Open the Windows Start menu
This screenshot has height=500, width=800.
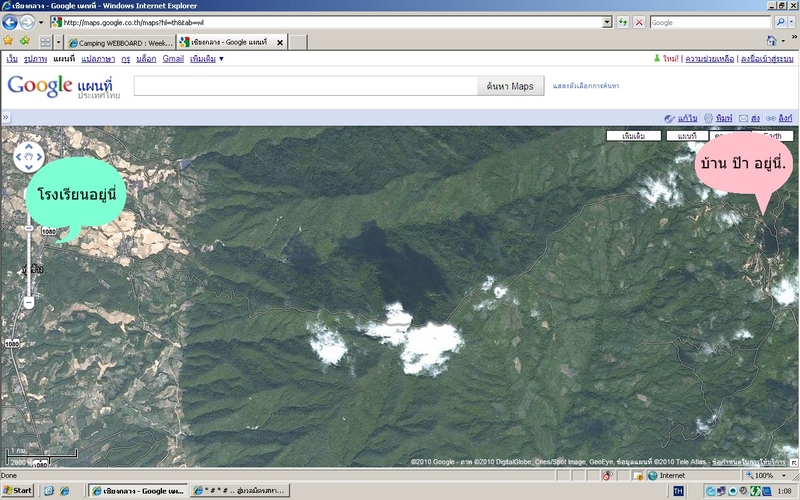point(18,491)
